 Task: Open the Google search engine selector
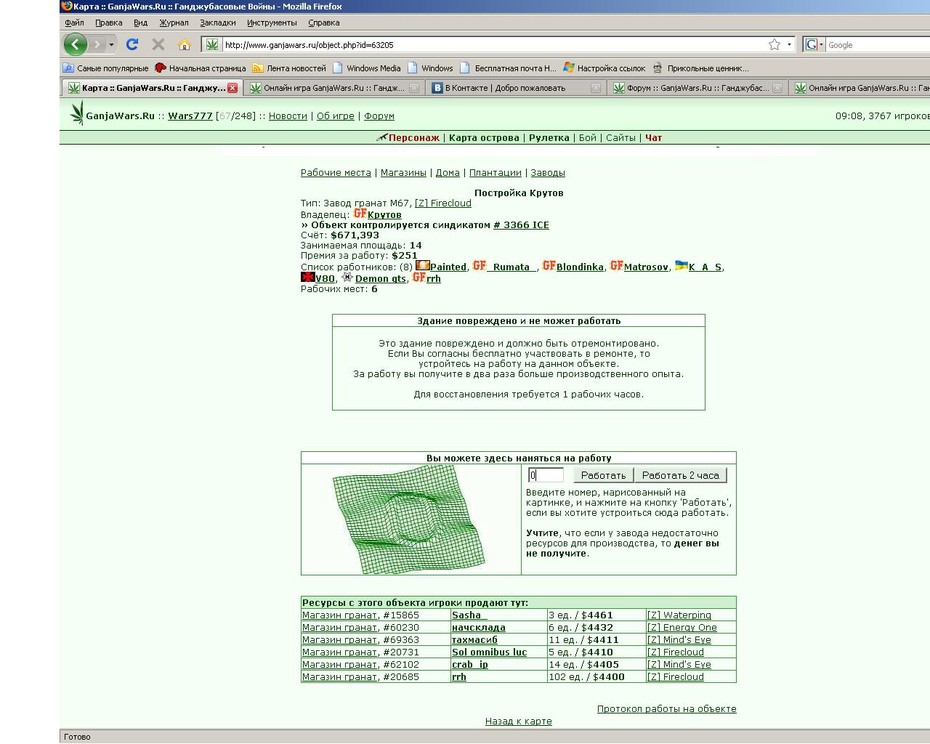click(x=814, y=44)
